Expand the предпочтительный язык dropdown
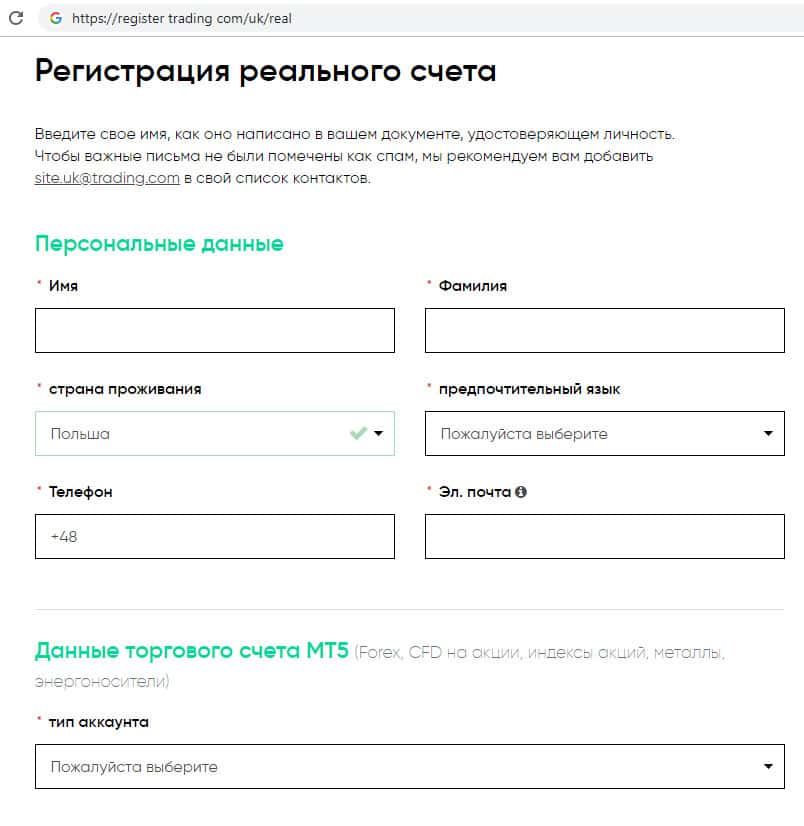The height and width of the screenshot is (826, 804). click(604, 434)
